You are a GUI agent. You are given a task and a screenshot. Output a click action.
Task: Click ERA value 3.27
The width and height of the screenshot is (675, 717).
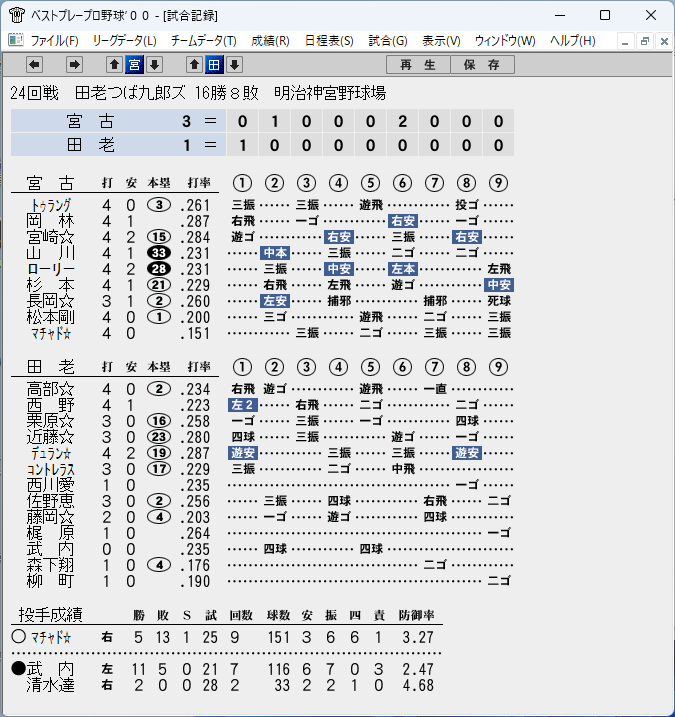click(x=418, y=637)
